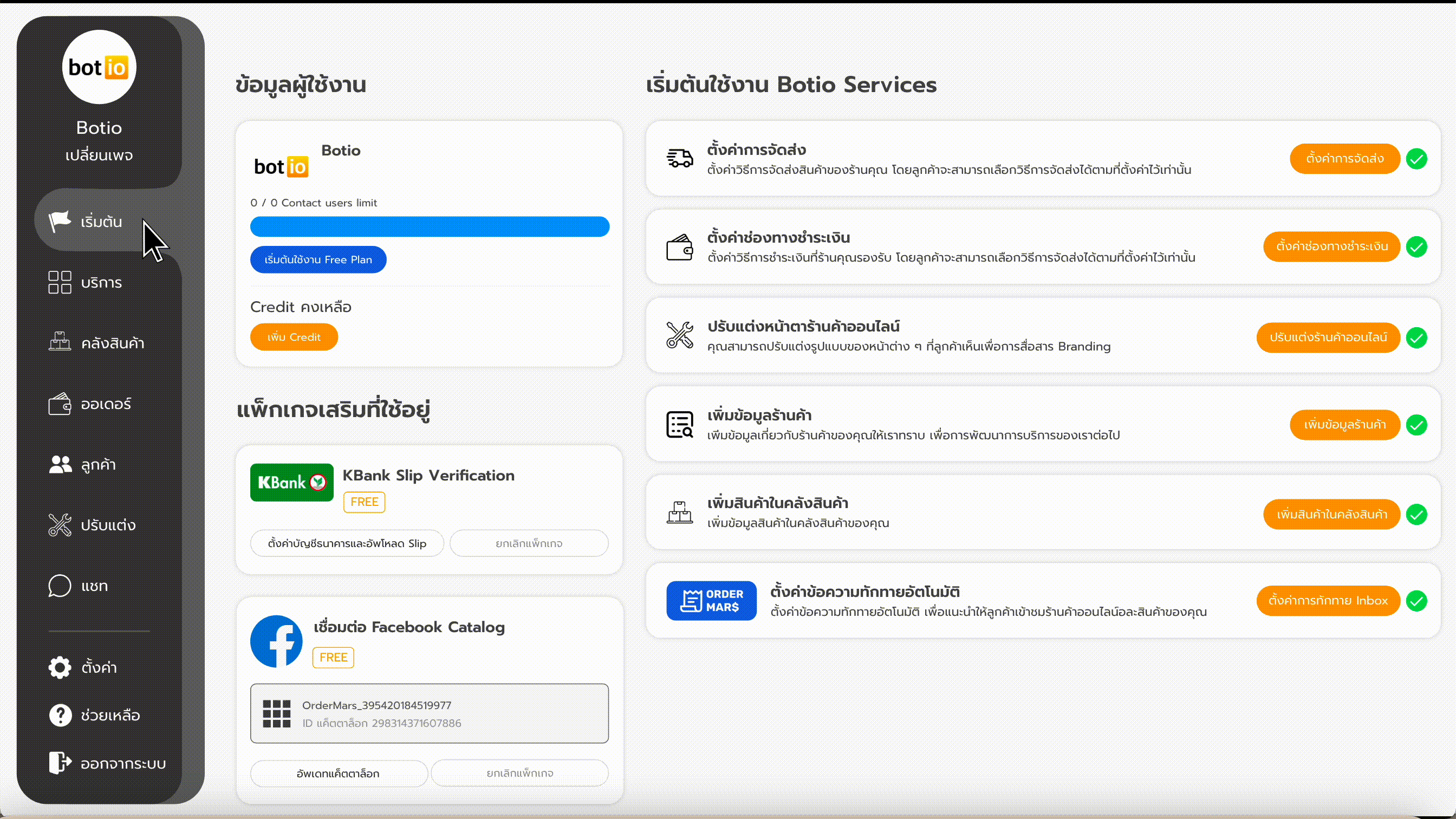Click the Facebook Catalog connection icon
The height and width of the screenshot is (819, 1456).
click(x=278, y=641)
